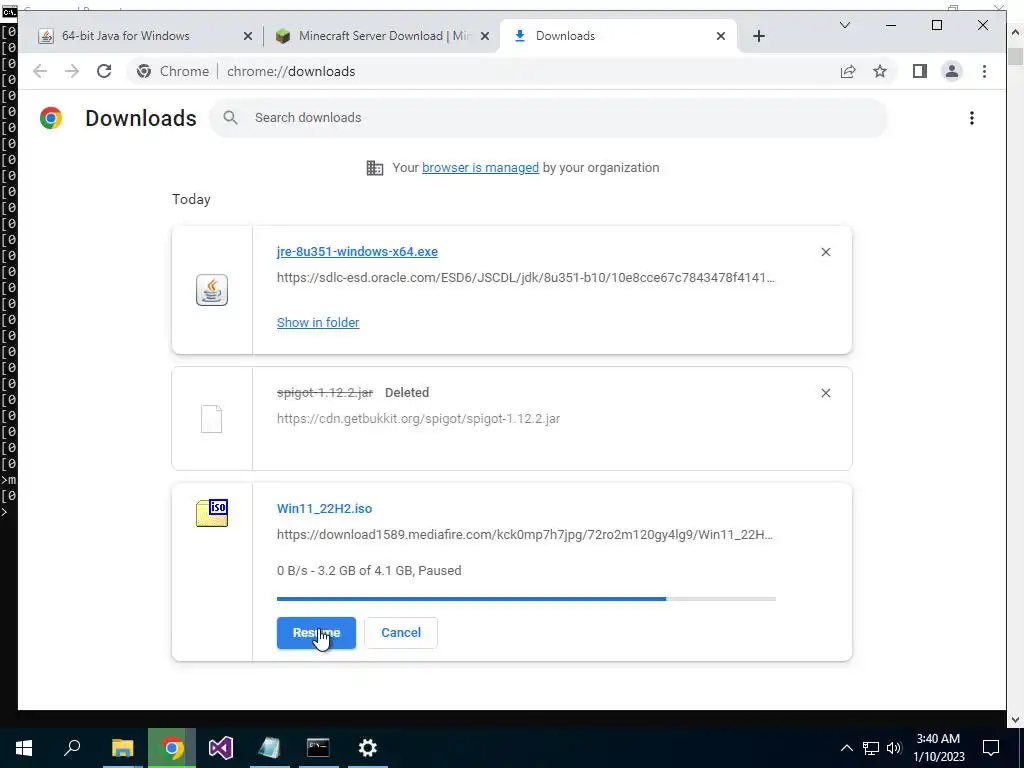
Task: Remove spigot-1.12.2.jar entry from list
Action: [x=825, y=393]
